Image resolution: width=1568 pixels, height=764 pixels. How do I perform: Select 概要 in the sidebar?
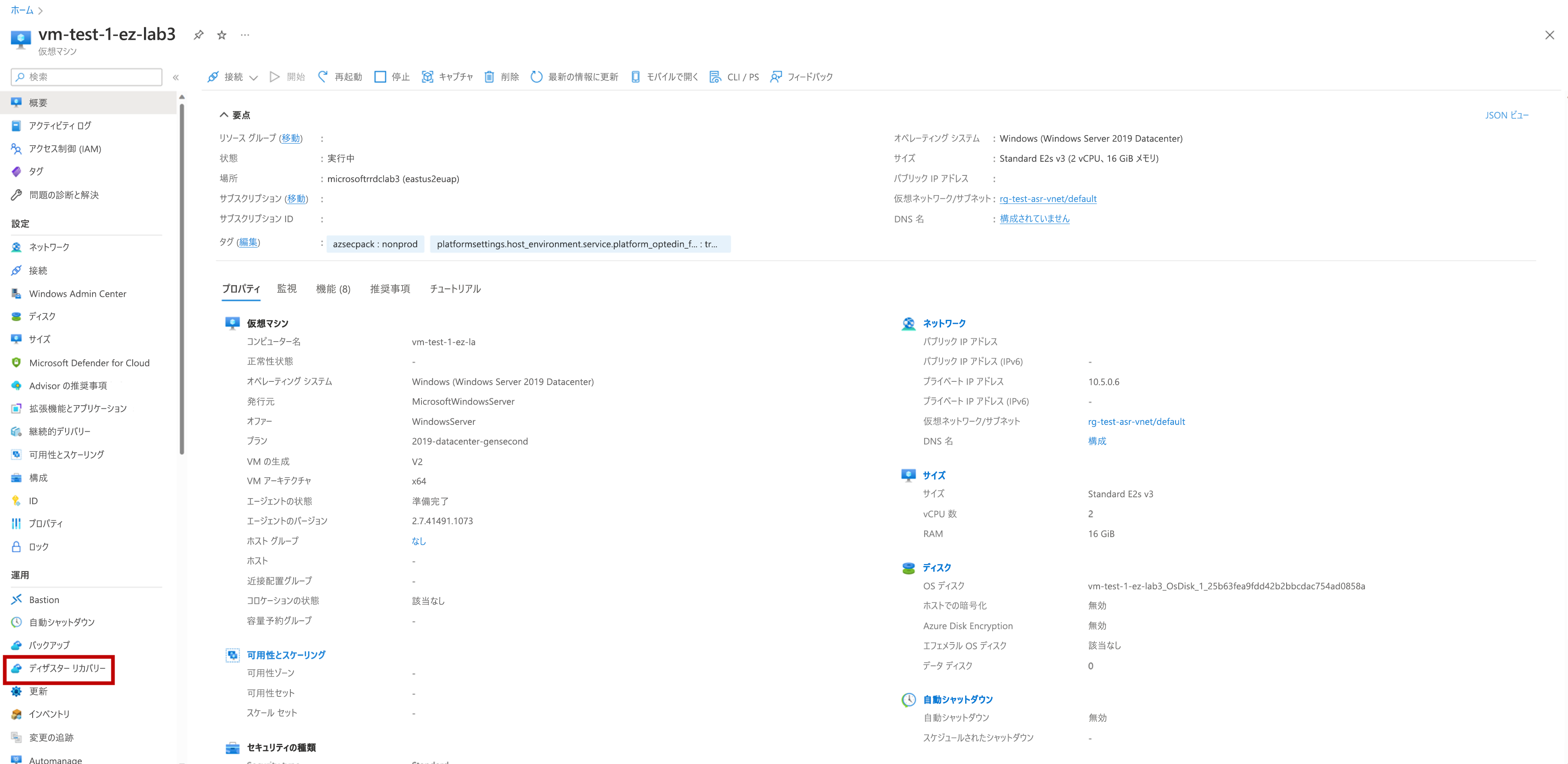click(88, 103)
